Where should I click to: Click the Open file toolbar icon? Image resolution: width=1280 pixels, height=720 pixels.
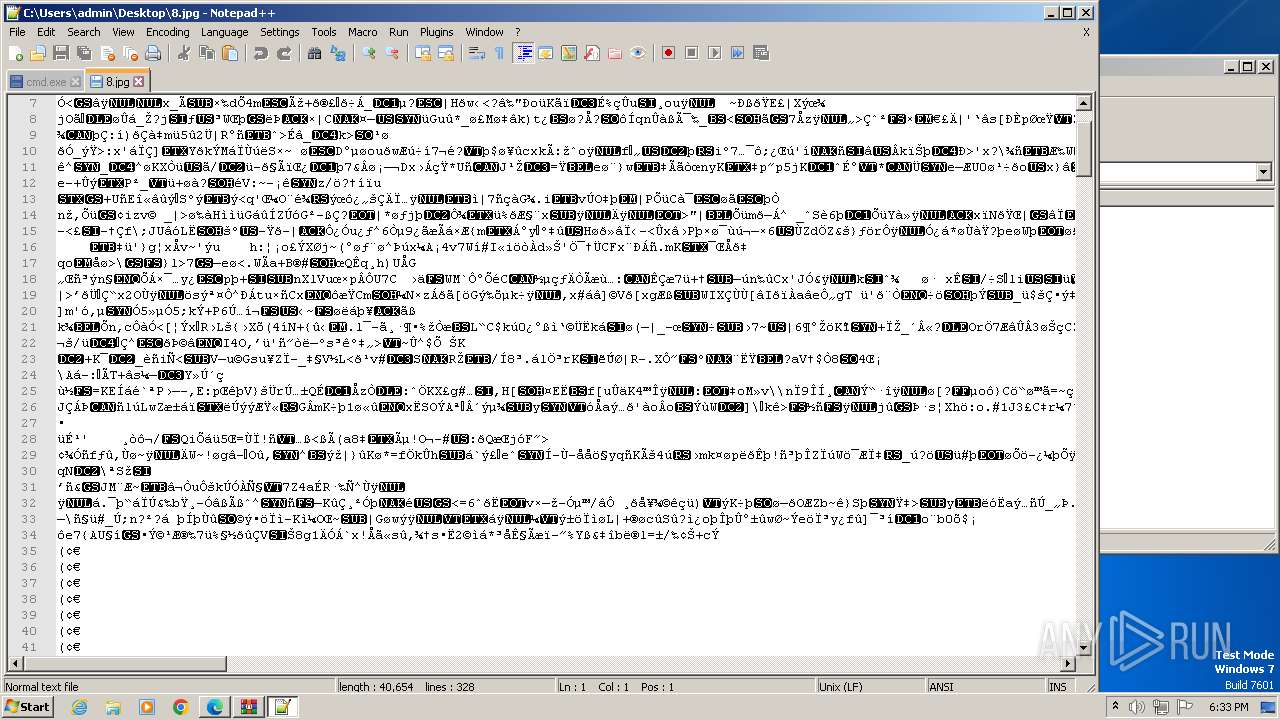(x=38, y=53)
